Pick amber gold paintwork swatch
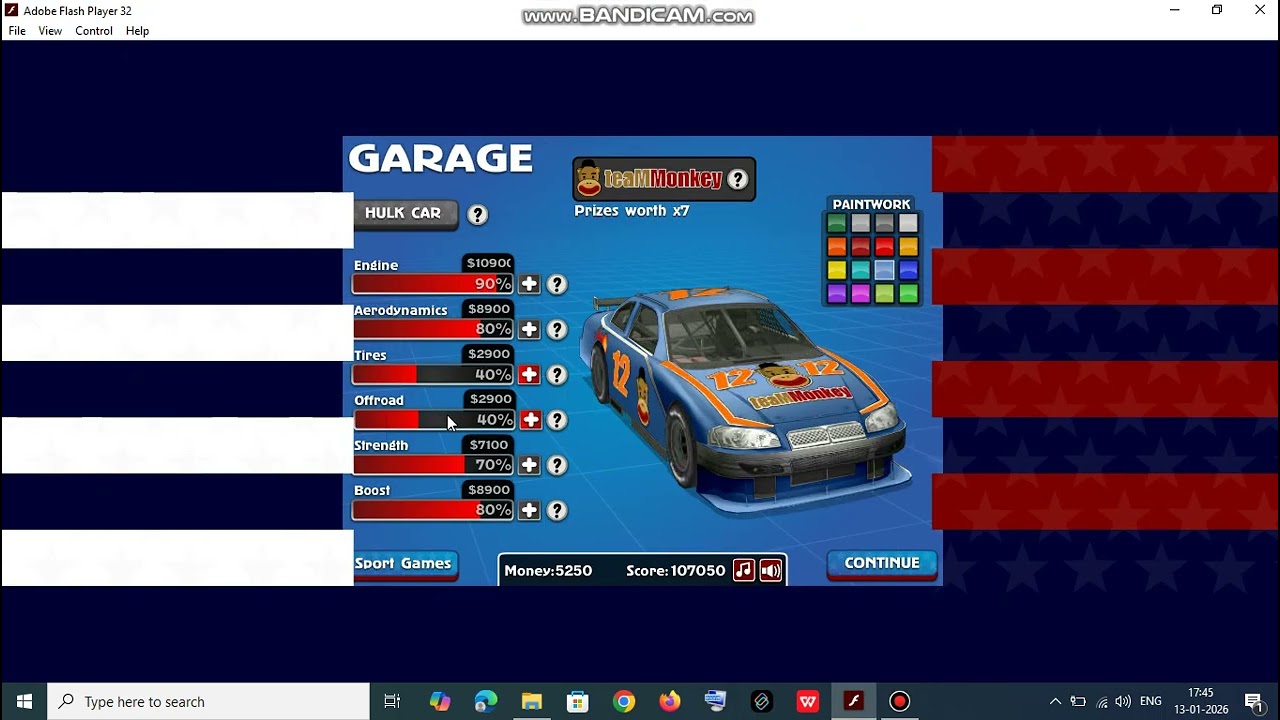Viewport: 1280px width, 720px height. coord(908,247)
